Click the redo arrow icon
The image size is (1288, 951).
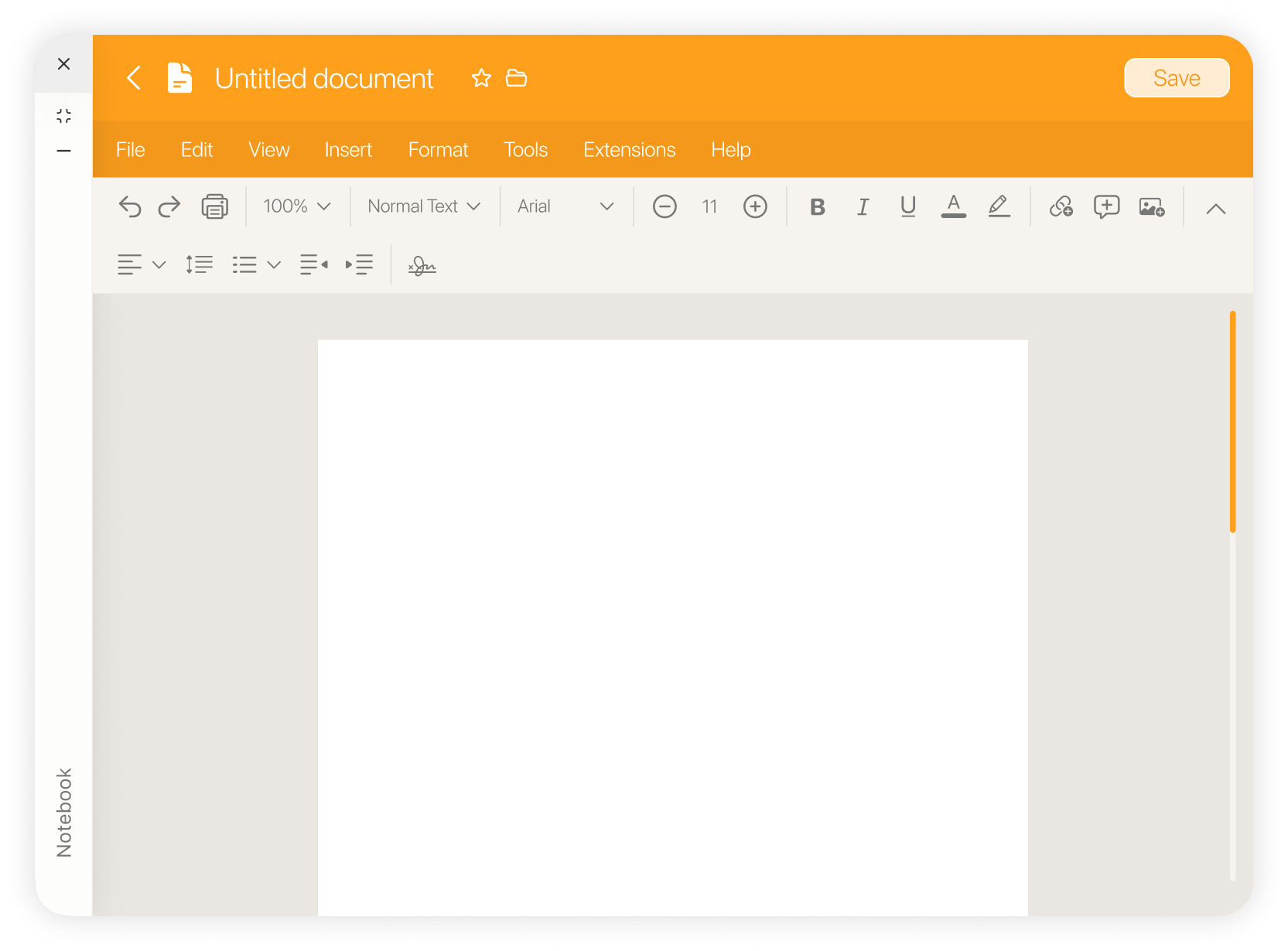pos(169,206)
